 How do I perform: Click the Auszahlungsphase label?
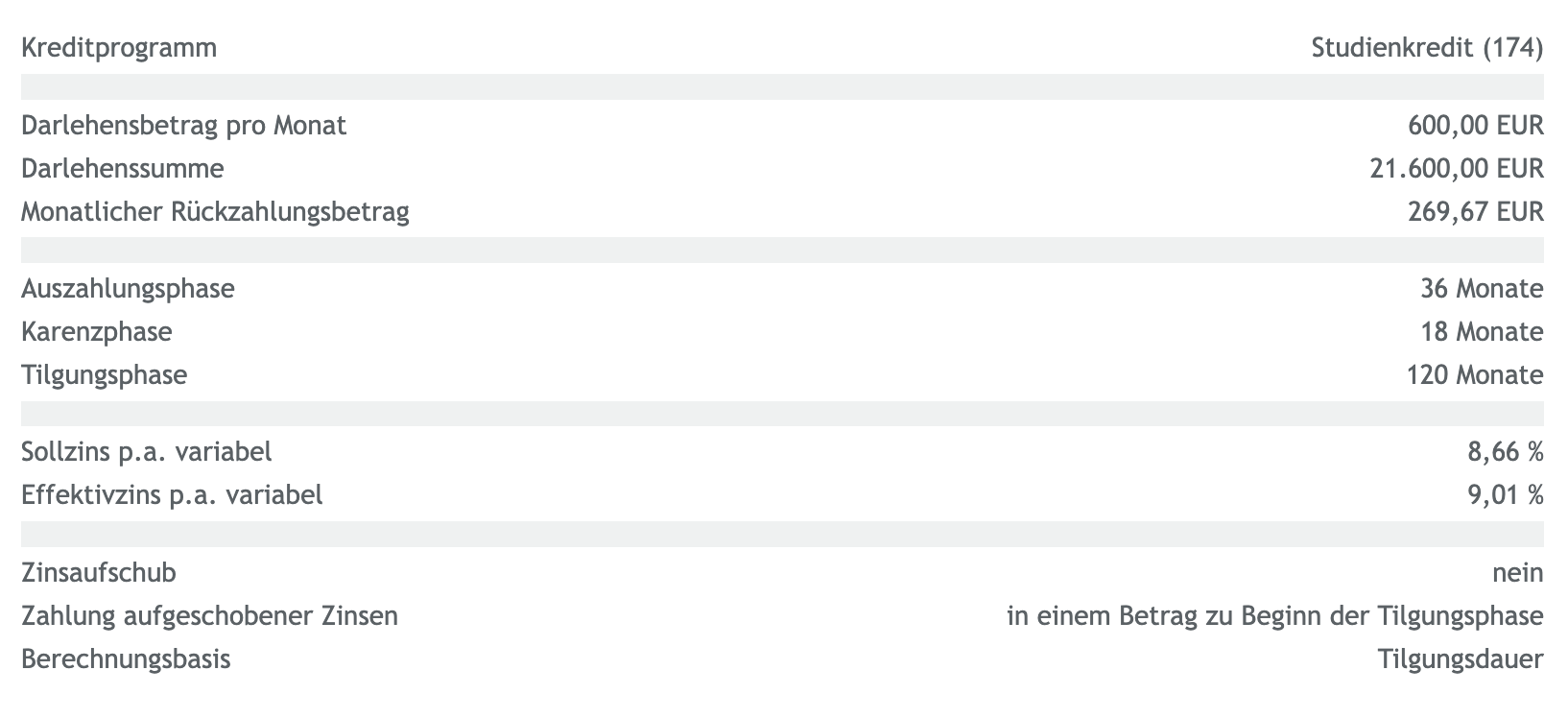point(128,289)
